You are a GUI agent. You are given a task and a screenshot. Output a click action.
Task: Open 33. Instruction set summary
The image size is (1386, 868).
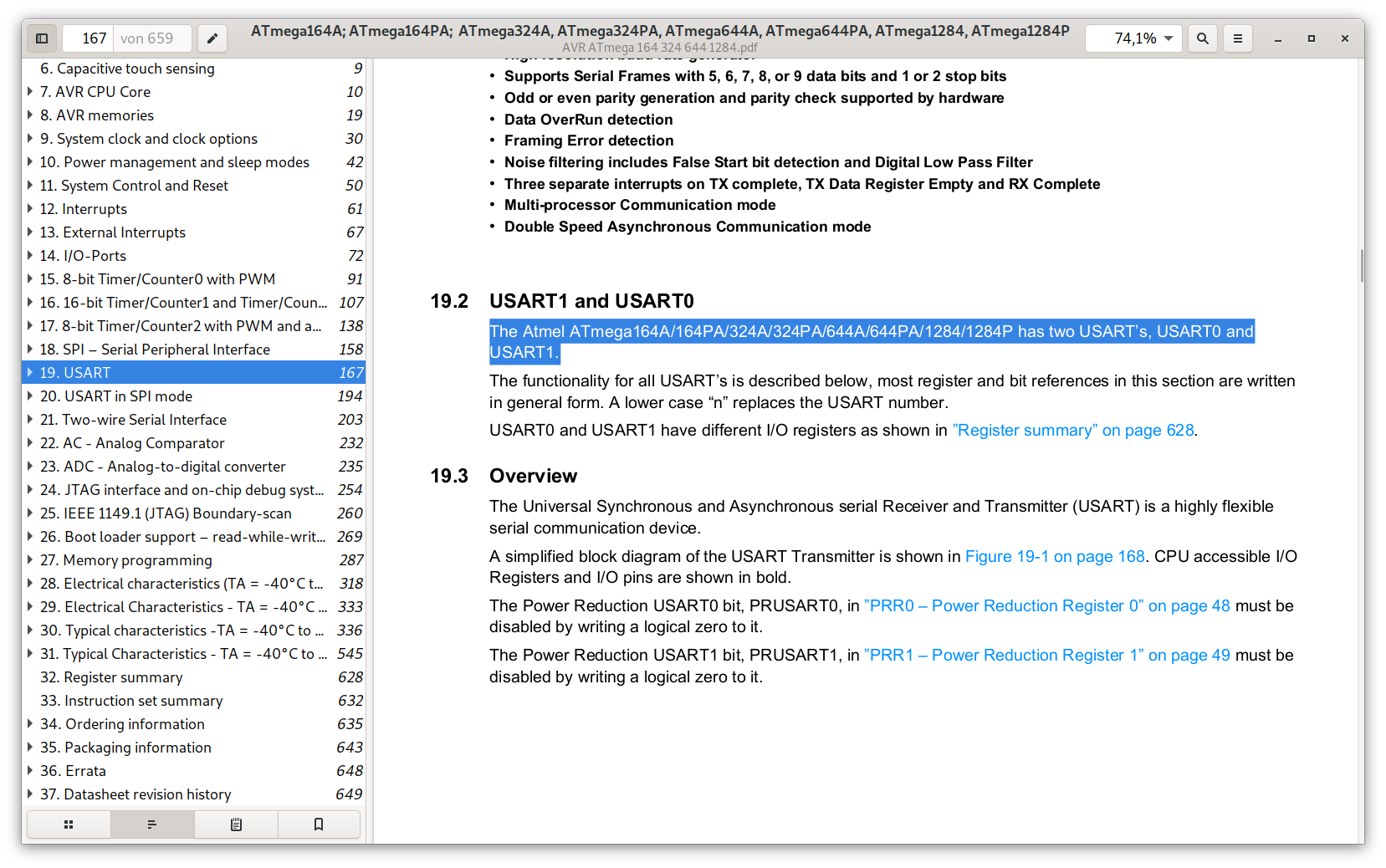tap(194, 701)
